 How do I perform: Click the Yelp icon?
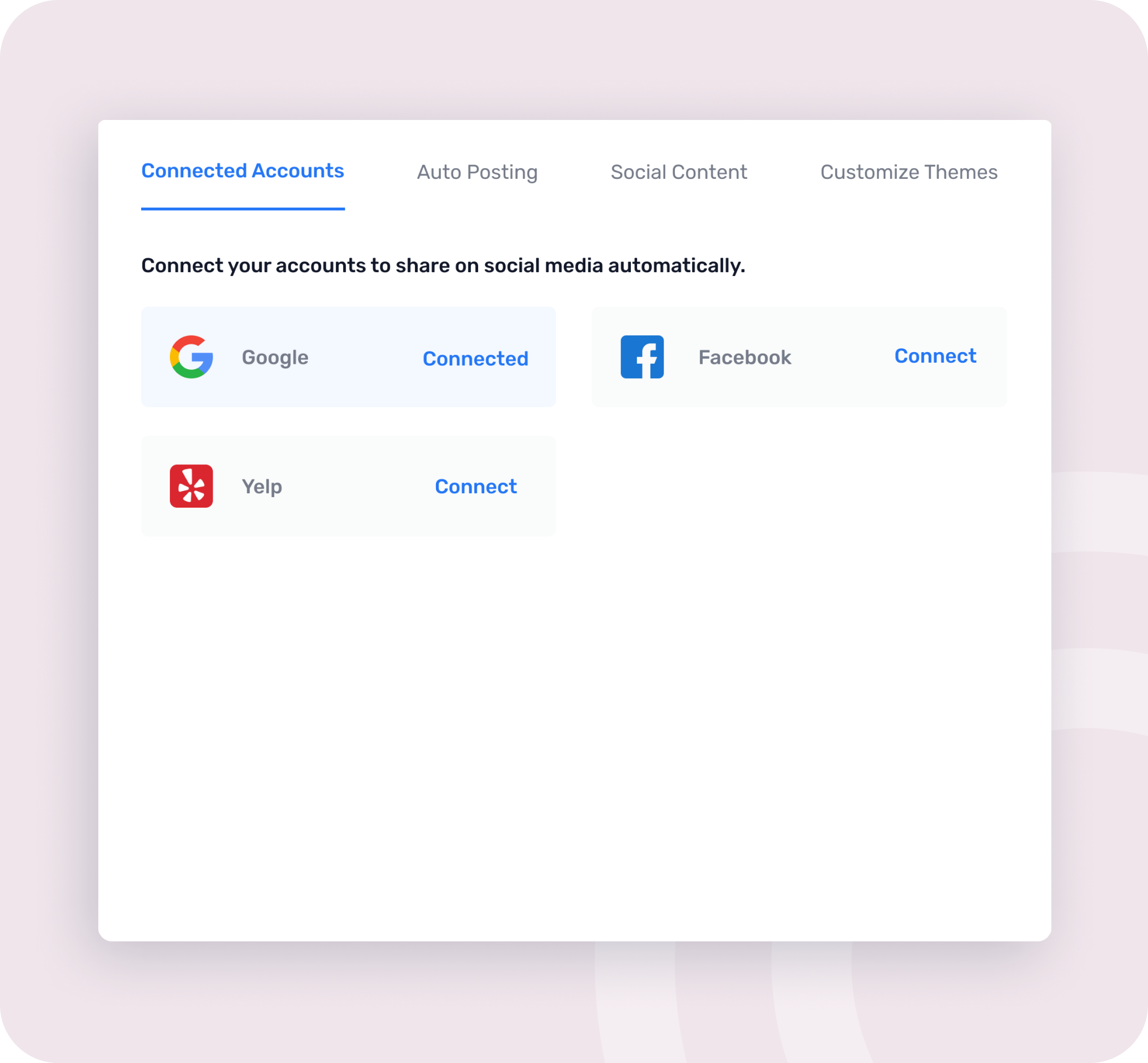coord(192,486)
